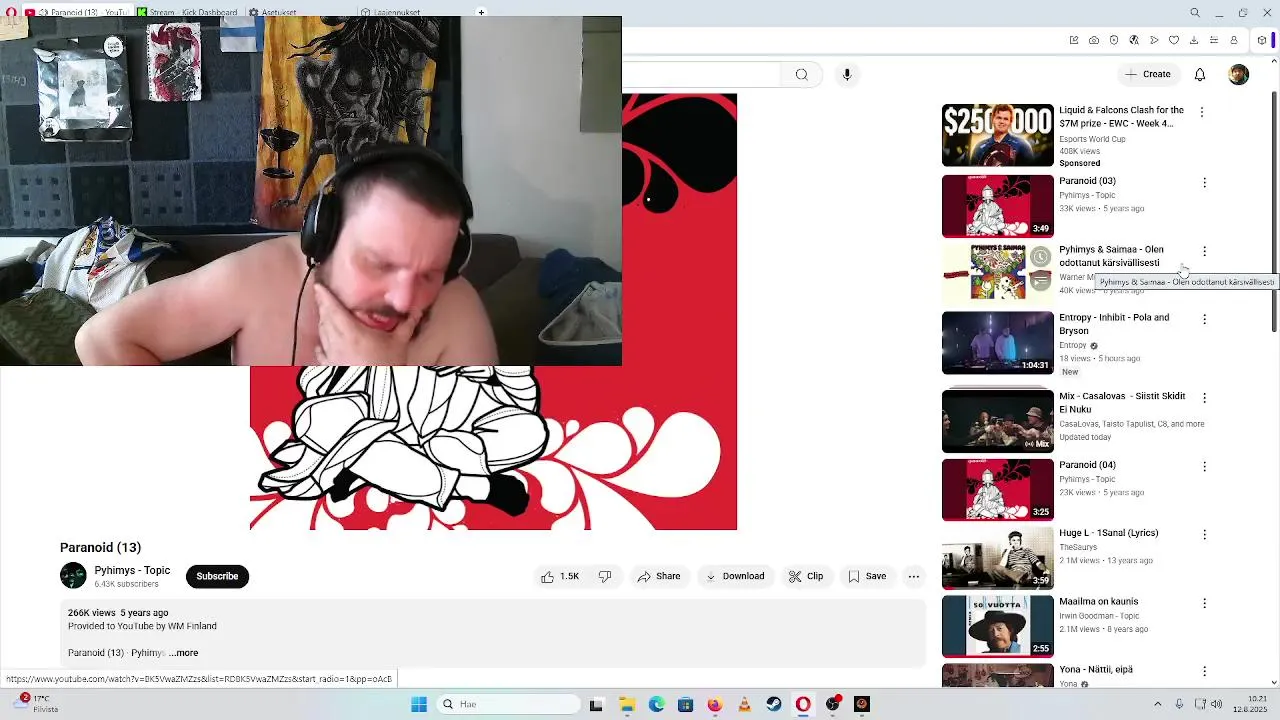Screen dimensions: 1280x720
Task: Open more options for the Entropy video
Action: click(x=1204, y=319)
